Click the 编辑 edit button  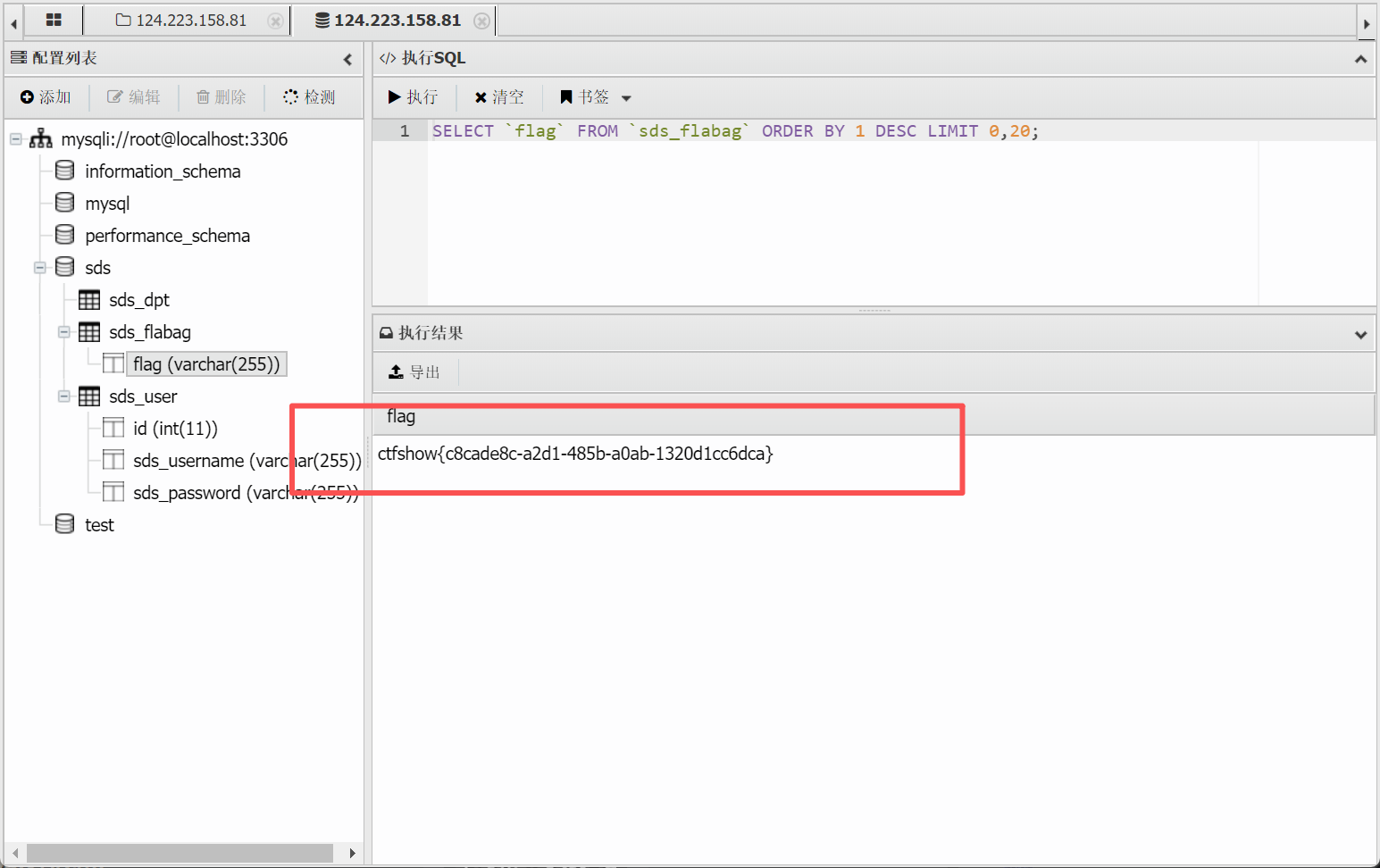[134, 96]
